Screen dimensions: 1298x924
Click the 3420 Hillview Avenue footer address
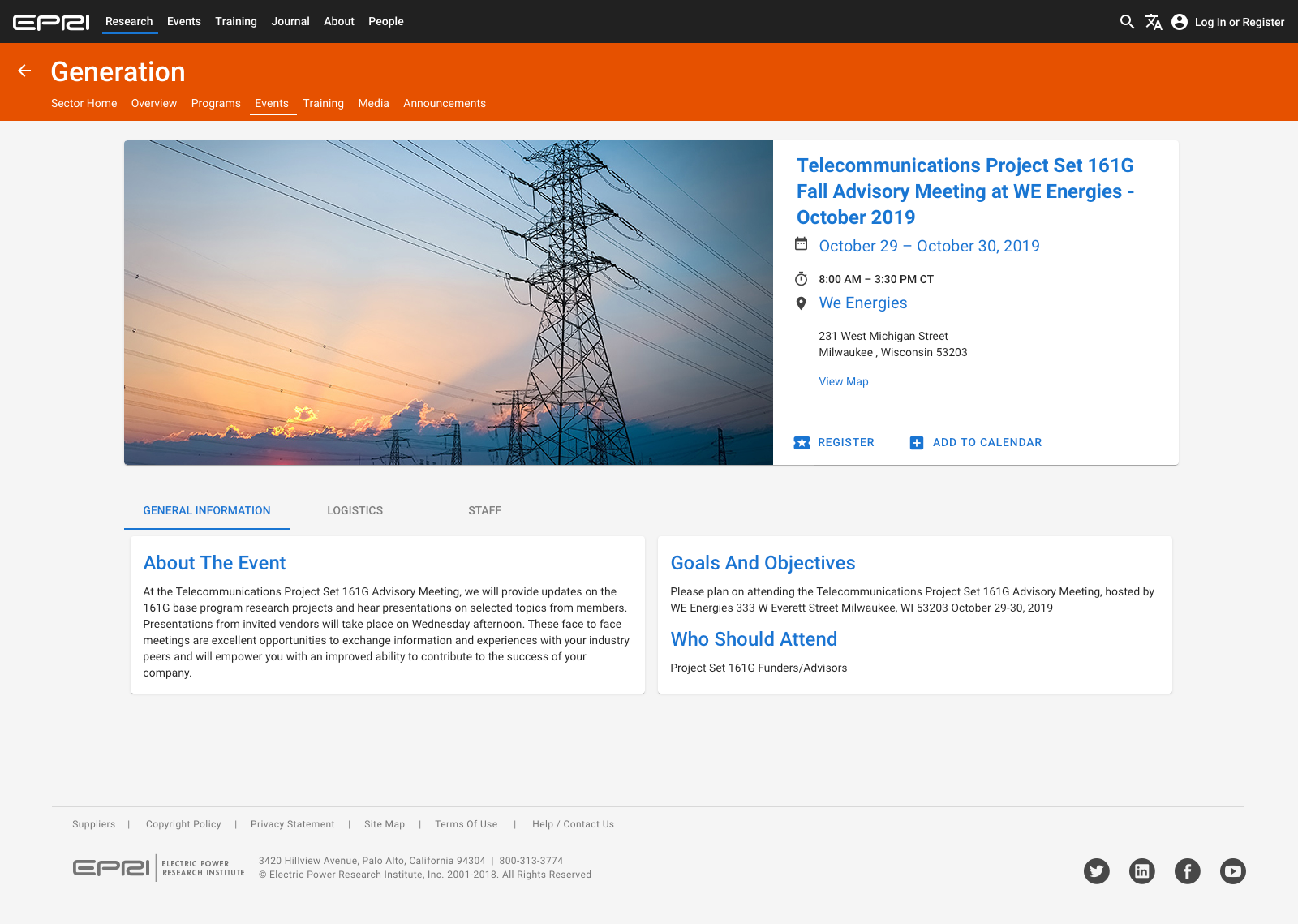(x=372, y=862)
